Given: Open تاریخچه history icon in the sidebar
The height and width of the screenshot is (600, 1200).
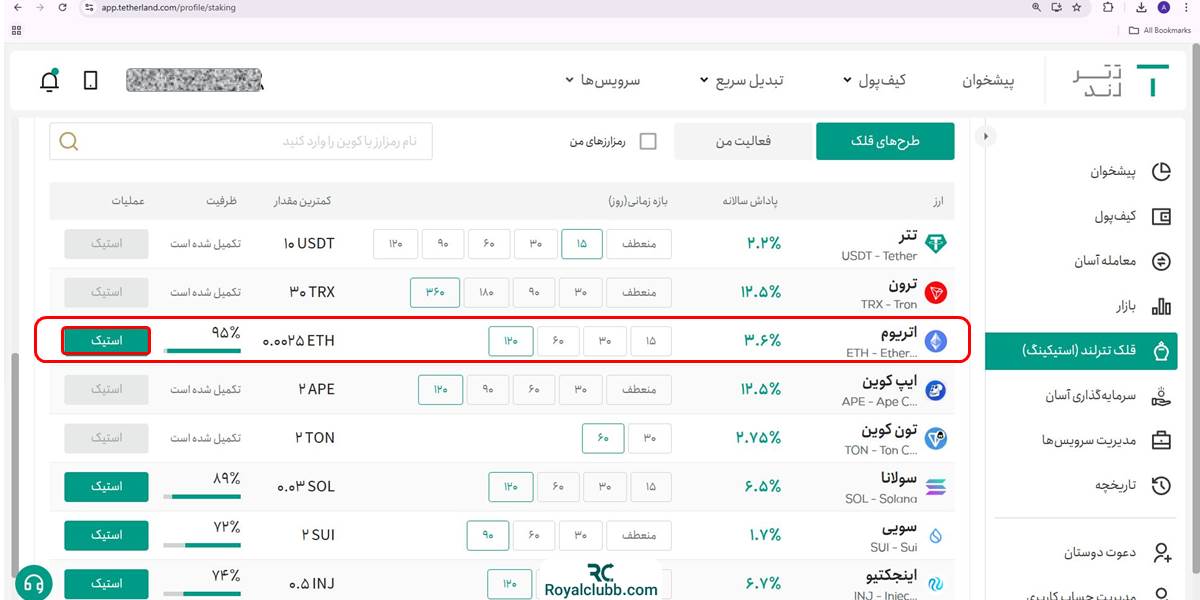Looking at the screenshot, I should pos(1161,486).
